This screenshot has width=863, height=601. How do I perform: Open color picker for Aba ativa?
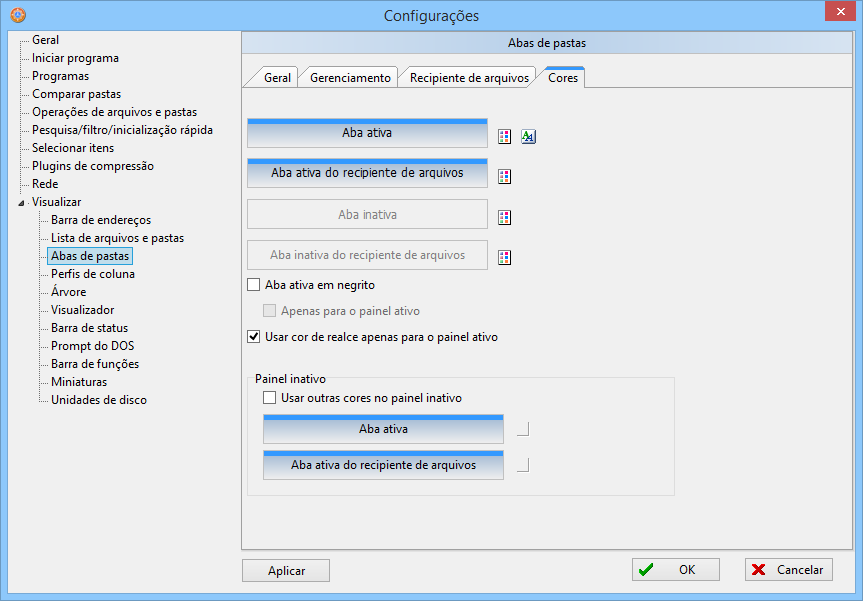[x=505, y=137]
